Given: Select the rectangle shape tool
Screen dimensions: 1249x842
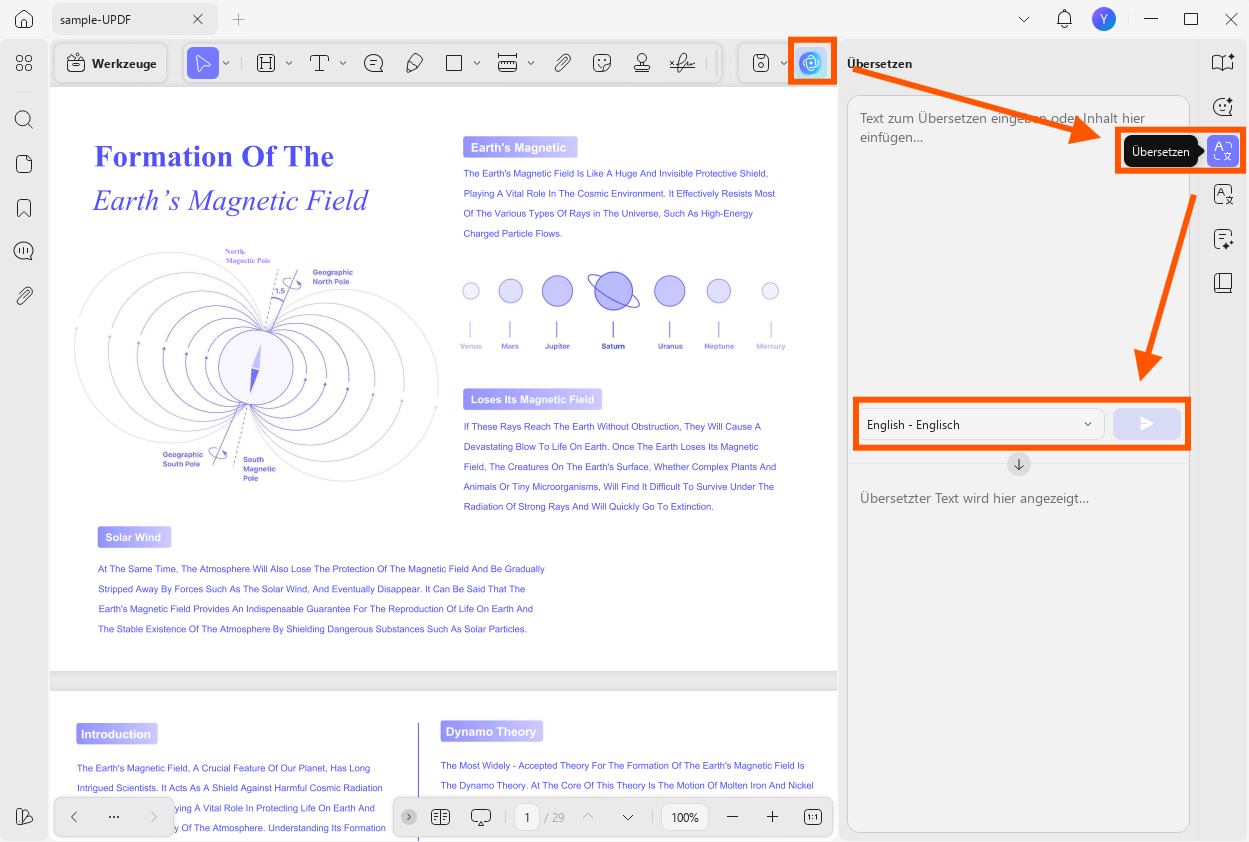Looking at the screenshot, I should tap(454, 63).
